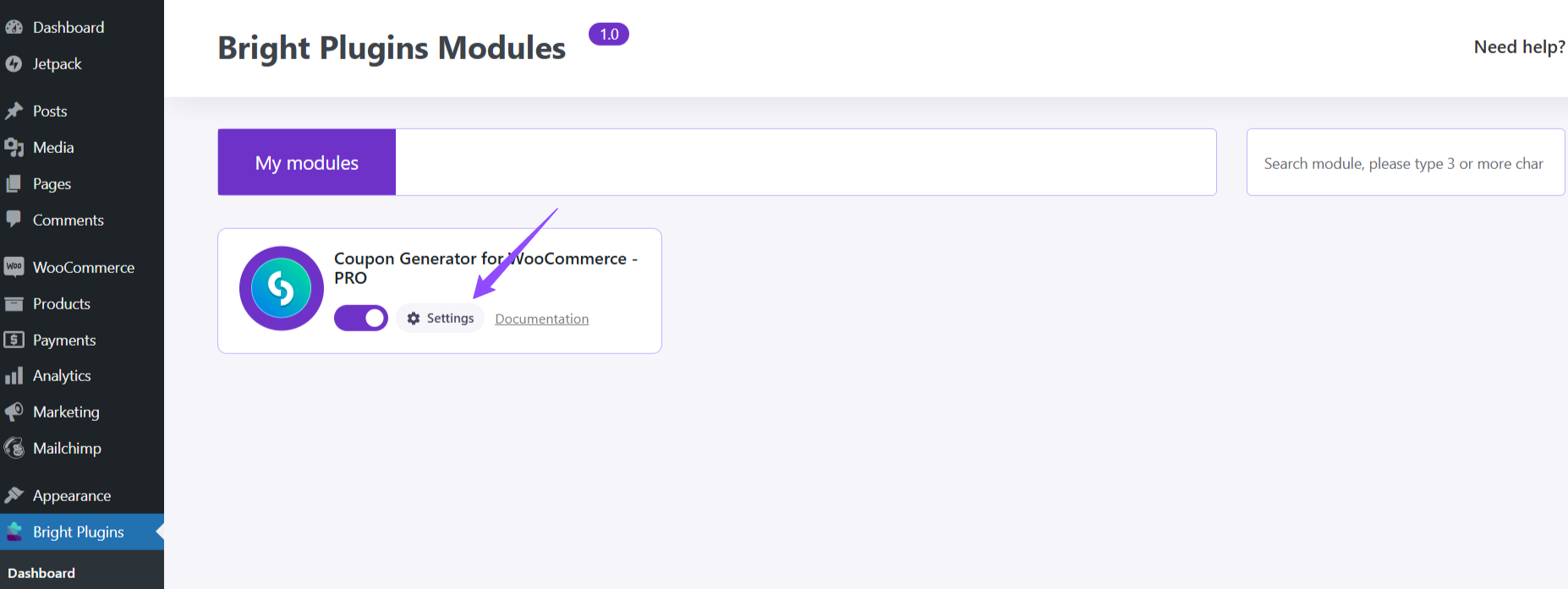Open Settings for the Coupon Generator module
Image resolution: width=1568 pixels, height=589 pixels.
point(441,319)
